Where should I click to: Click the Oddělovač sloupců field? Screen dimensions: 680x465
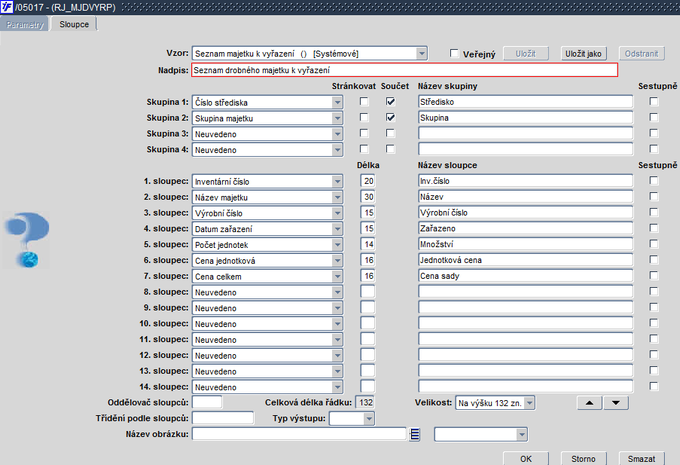coord(207,403)
